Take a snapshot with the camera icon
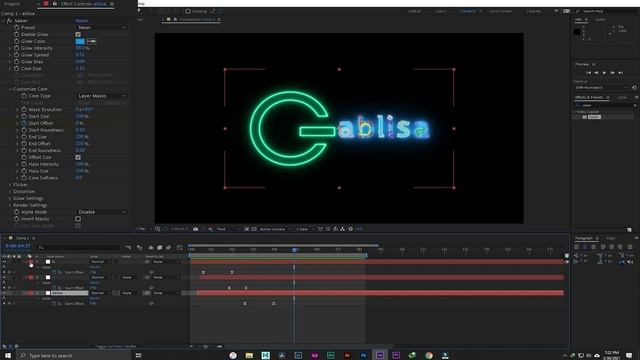Image resolution: width=640 pixels, height=360 pixels. pos(196,229)
